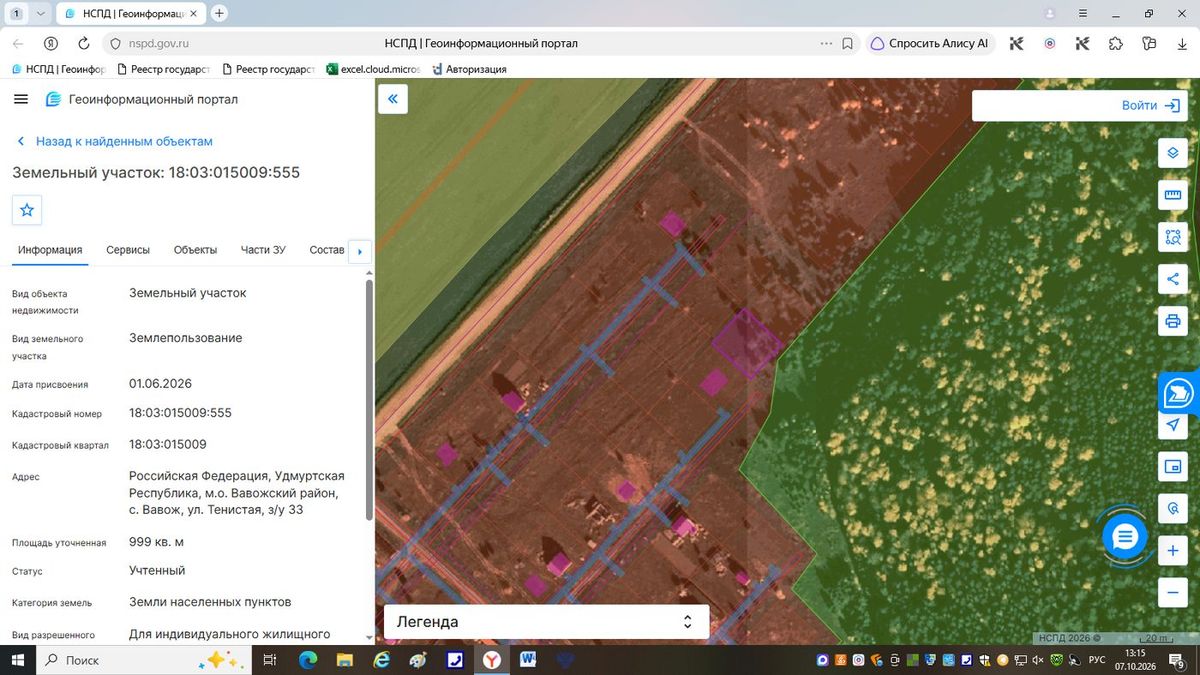Share the current map view
Screen dimensions: 1200x675
pos(1173,279)
